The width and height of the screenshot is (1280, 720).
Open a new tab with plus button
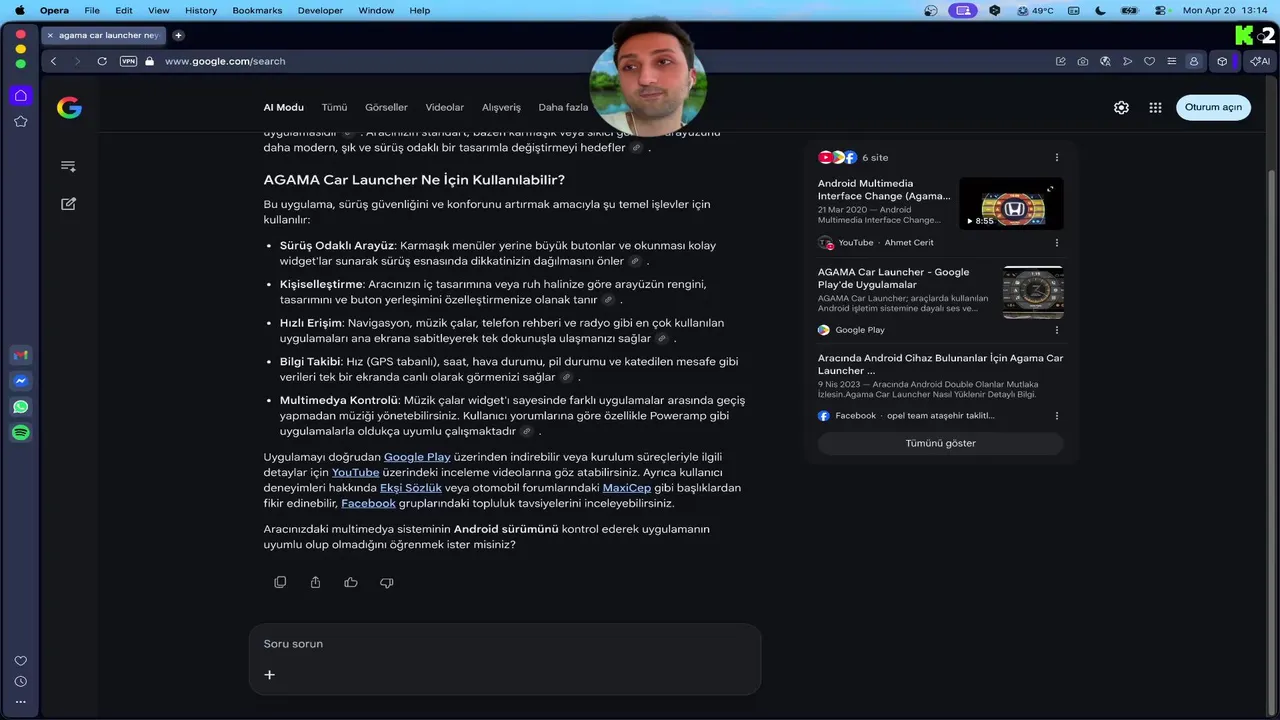pos(178,35)
